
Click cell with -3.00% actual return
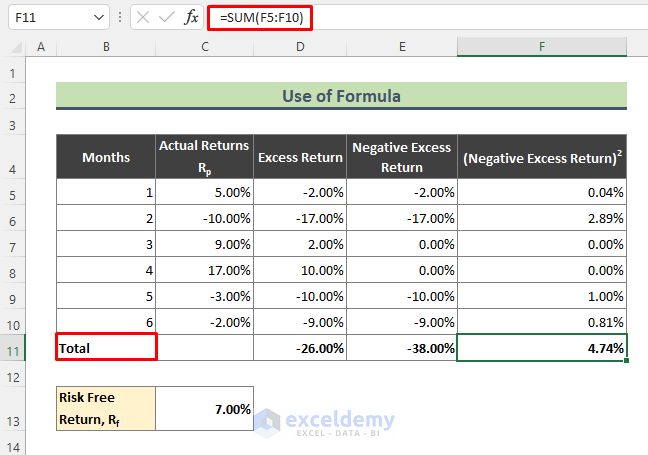point(205,296)
